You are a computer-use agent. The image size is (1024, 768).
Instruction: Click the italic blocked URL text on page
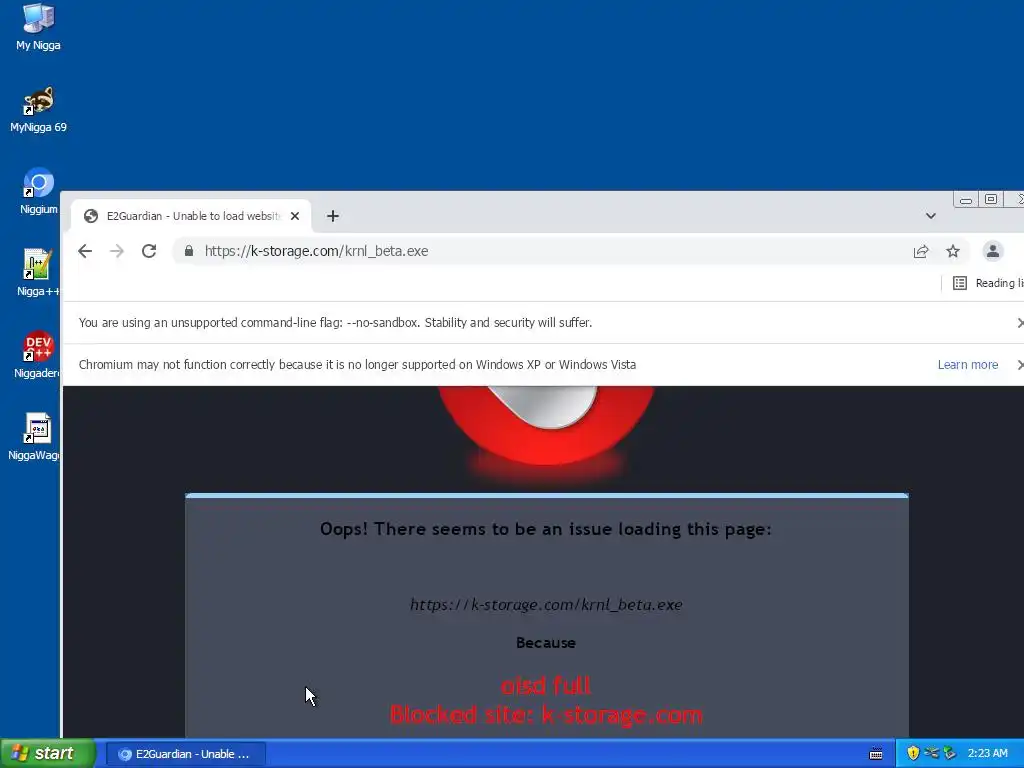coord(546,605)
